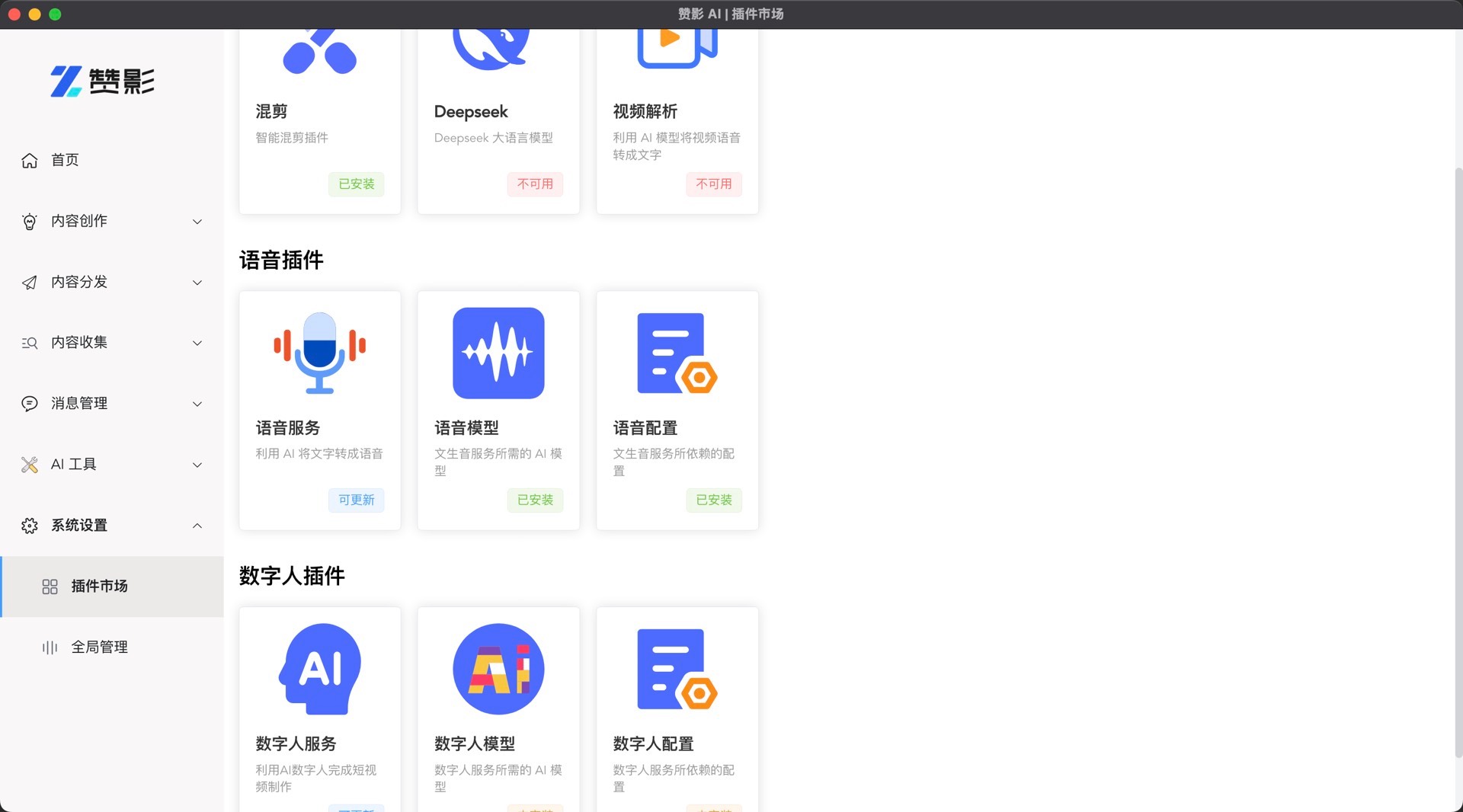This screenshot has height=812, width=1463.
Task: Click the 语音模型 plugin title
Action: 466,428
